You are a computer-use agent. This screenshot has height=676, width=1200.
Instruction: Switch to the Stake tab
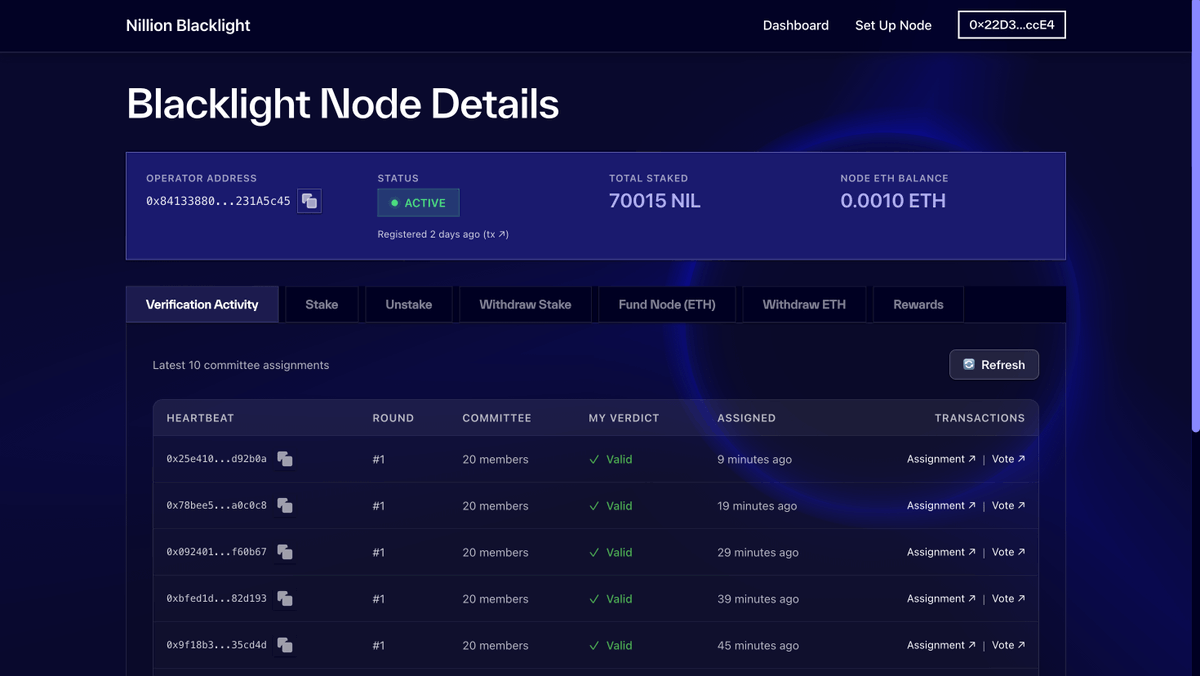[321, 304]
